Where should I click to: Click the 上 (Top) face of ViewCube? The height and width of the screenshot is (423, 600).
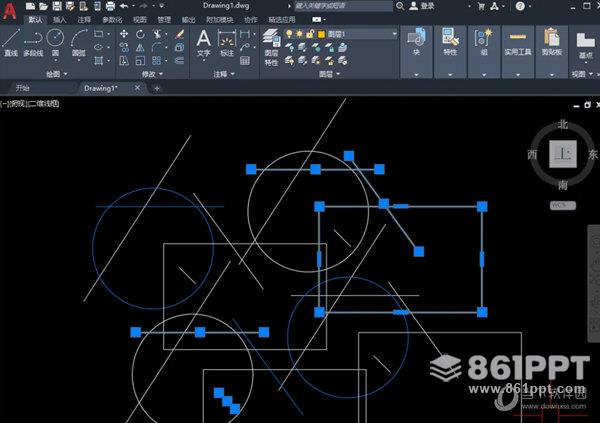click(562, 154)
